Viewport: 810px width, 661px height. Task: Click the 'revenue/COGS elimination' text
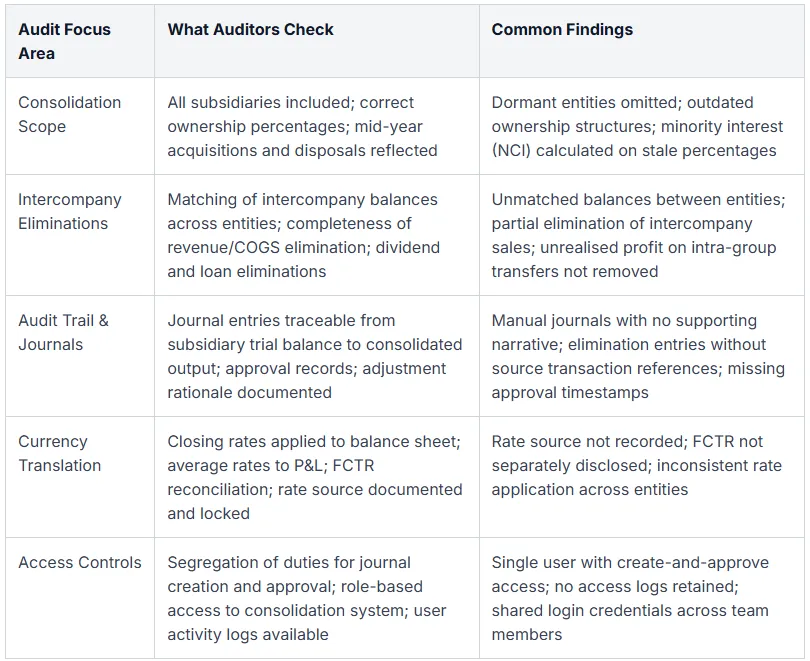coord(269,247)
